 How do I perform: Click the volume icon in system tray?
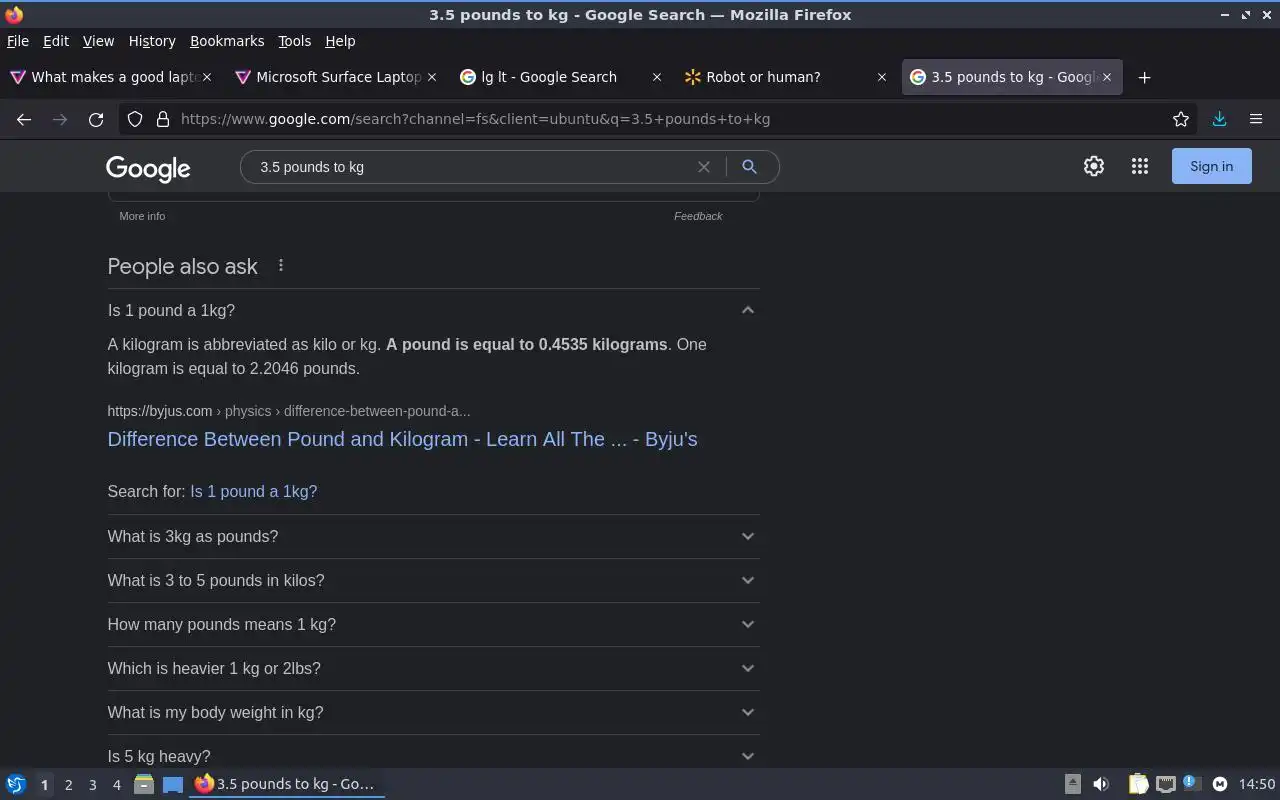coord(1101,785)
